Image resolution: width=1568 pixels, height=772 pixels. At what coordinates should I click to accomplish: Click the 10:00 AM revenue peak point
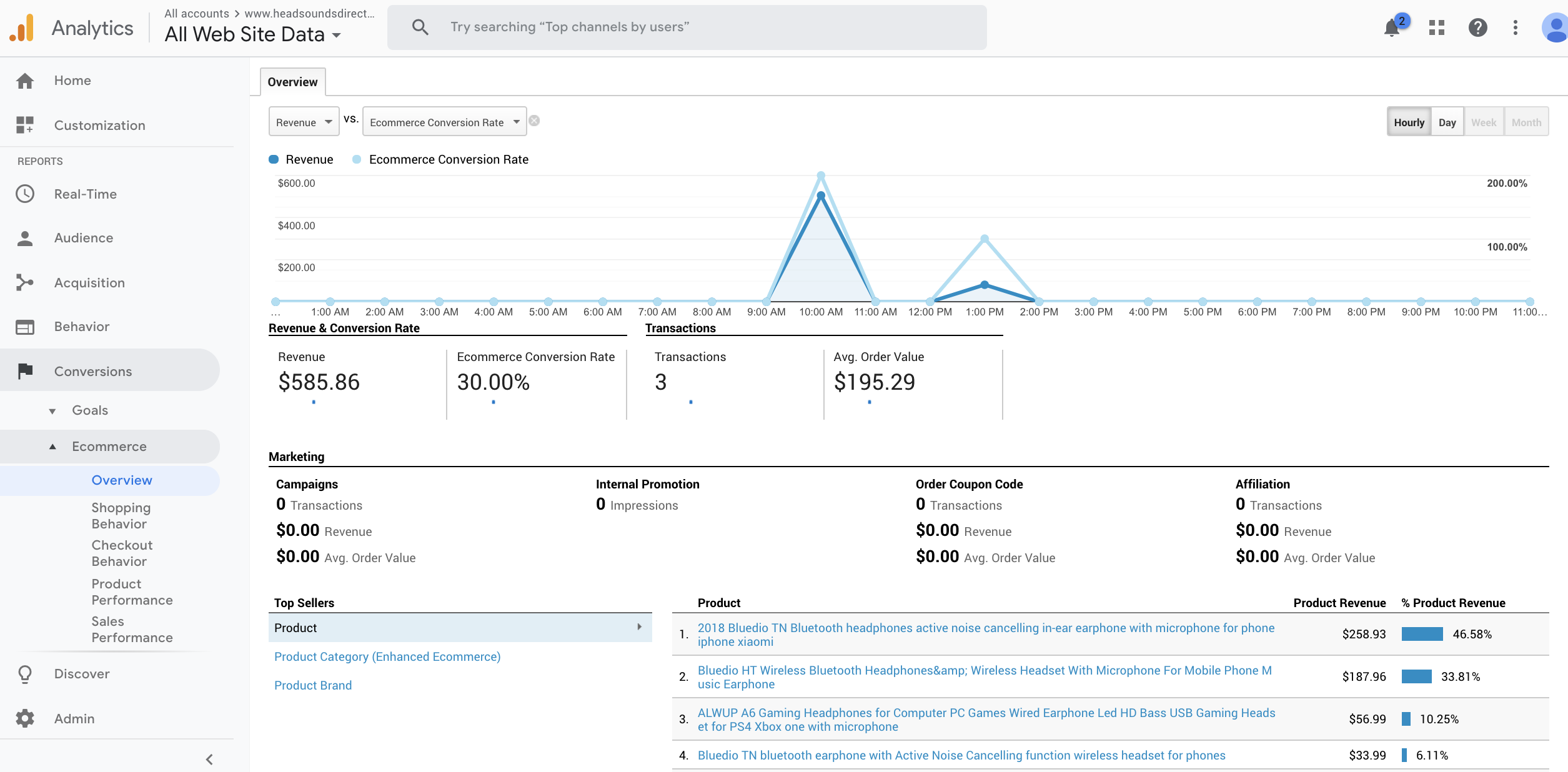pyautogui.click(x=821, y=195)
